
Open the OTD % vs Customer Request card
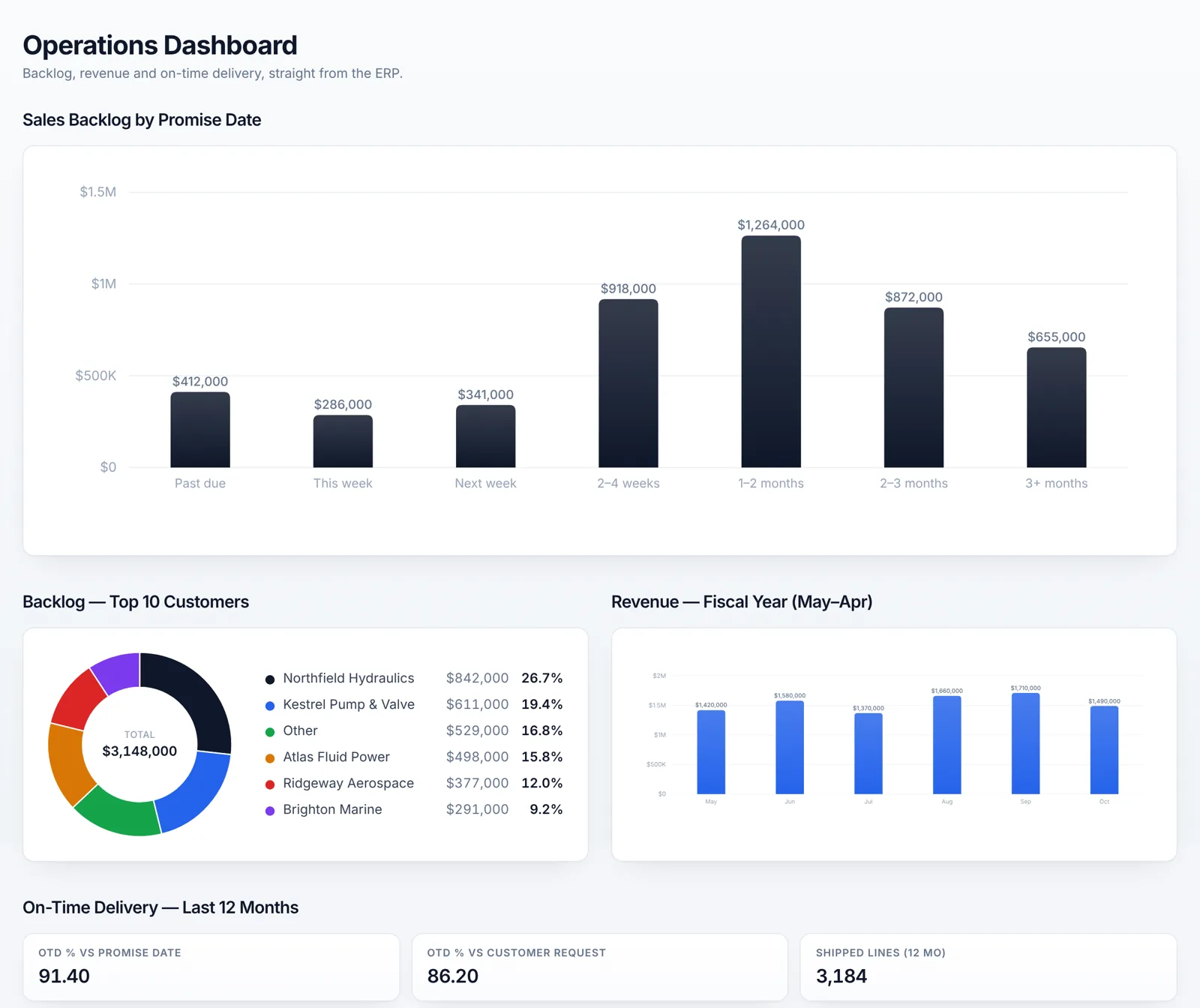(600, 967)
